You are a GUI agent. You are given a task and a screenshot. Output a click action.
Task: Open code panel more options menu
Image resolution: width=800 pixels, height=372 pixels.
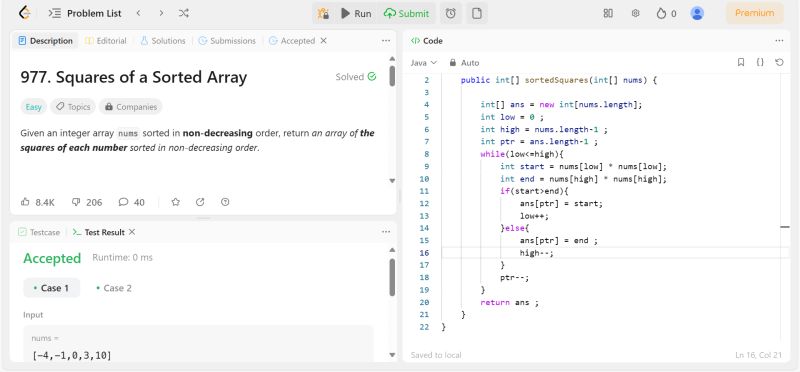click(779, 41)
